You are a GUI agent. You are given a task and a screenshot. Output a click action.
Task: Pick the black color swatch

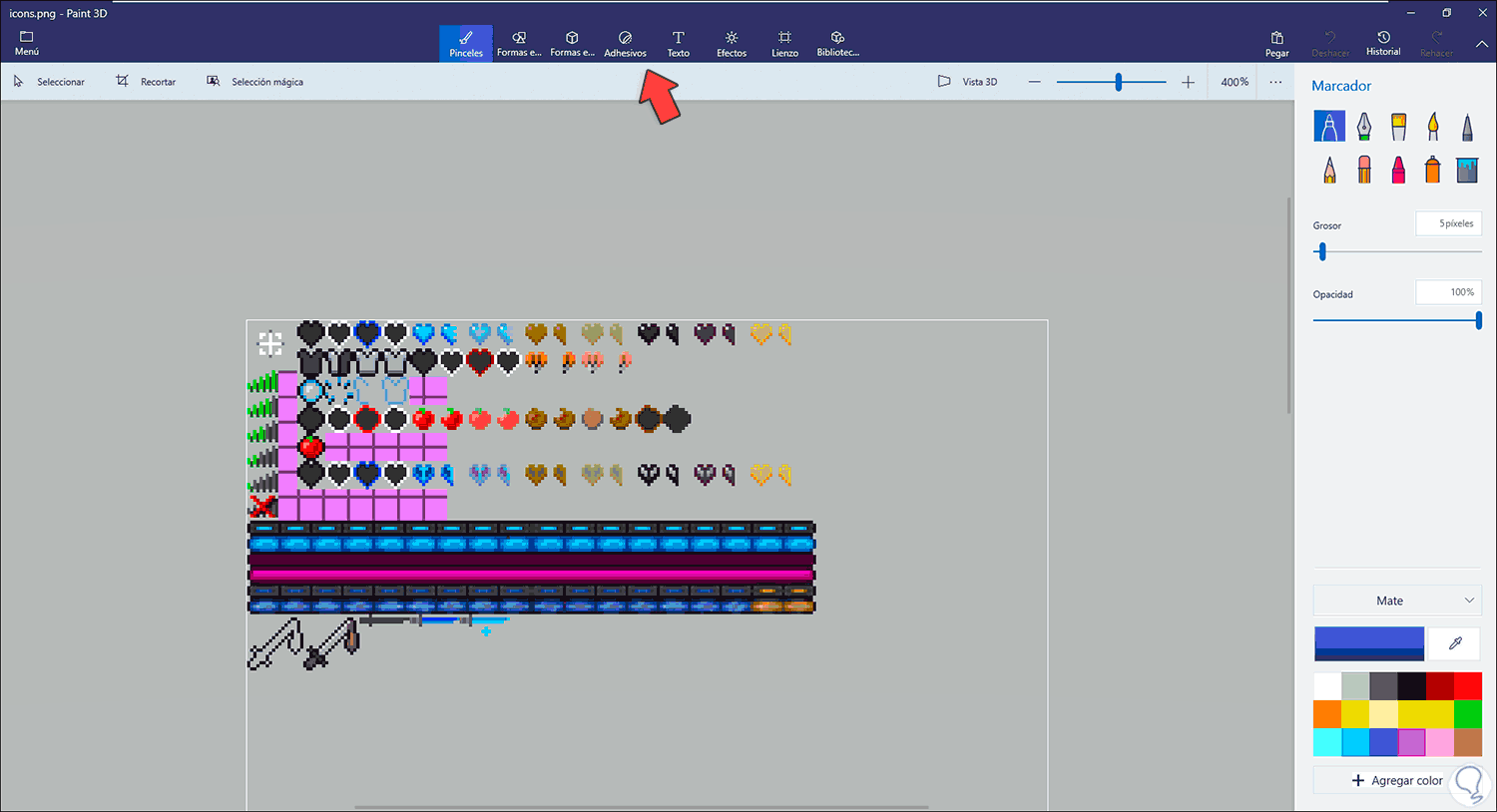[1412, 686]
